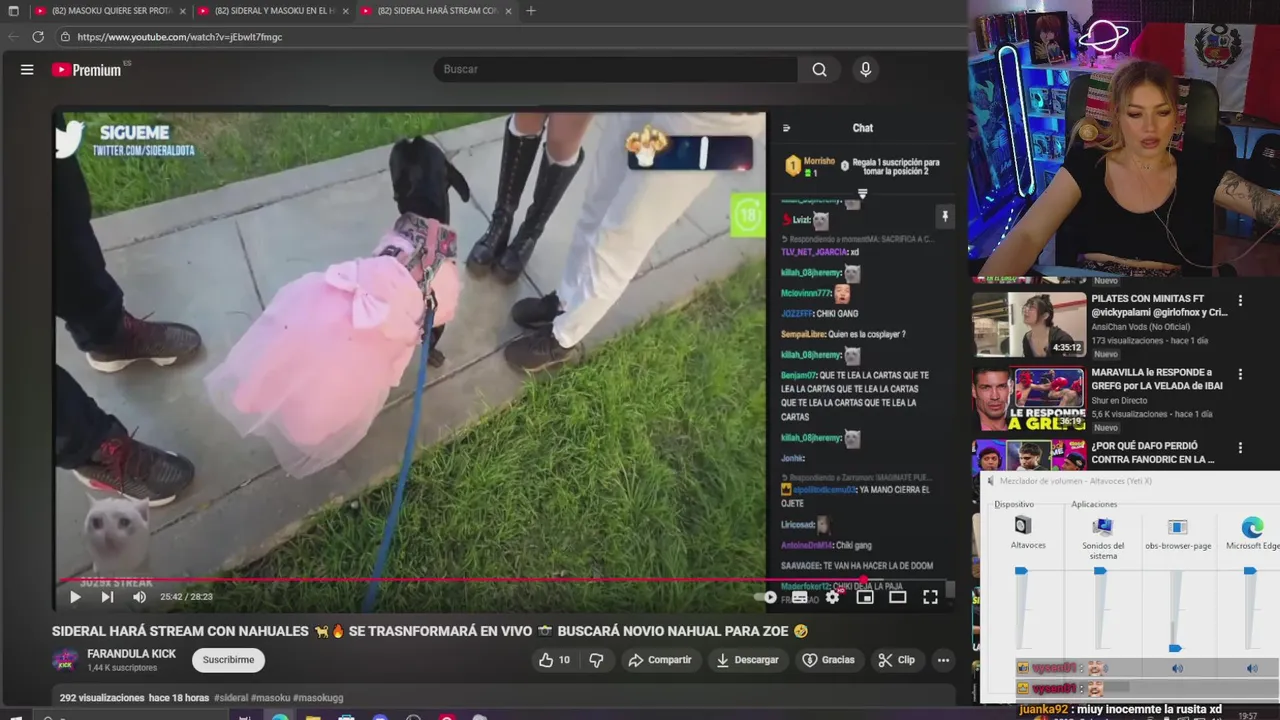The image size is (1280, 720).
Task: Click the pinned message pin icon in chat
Action: (944, 216)
